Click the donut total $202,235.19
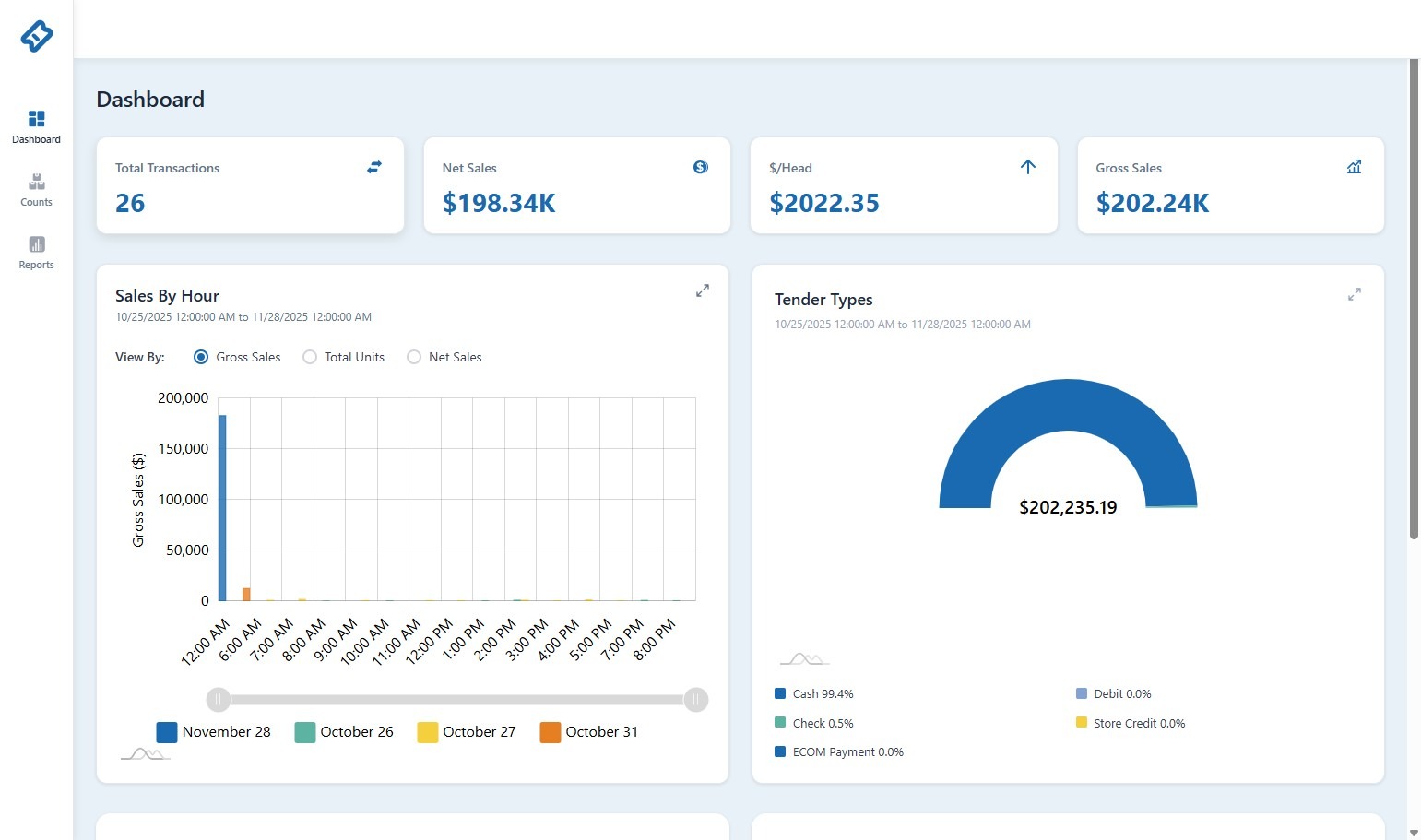Viewport: 1421px width, 840px height. (x=1068, y=507)
